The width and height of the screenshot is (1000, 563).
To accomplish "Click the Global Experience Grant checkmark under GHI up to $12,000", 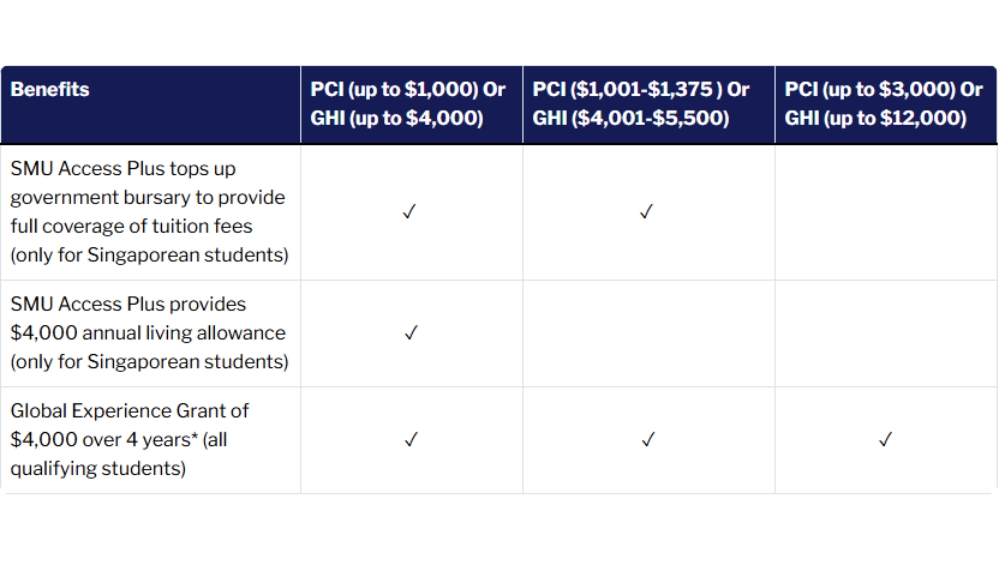I will pyautogui.click(x=885, y=440).
